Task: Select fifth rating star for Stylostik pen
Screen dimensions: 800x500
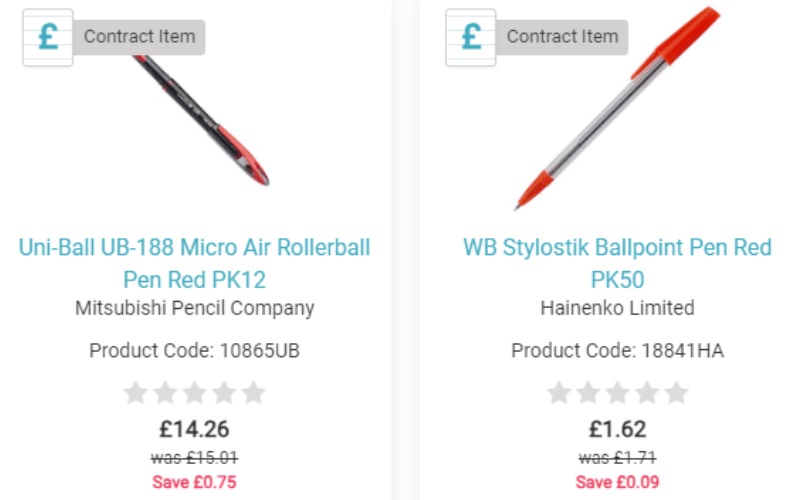Action: click(x=677, y=393)
